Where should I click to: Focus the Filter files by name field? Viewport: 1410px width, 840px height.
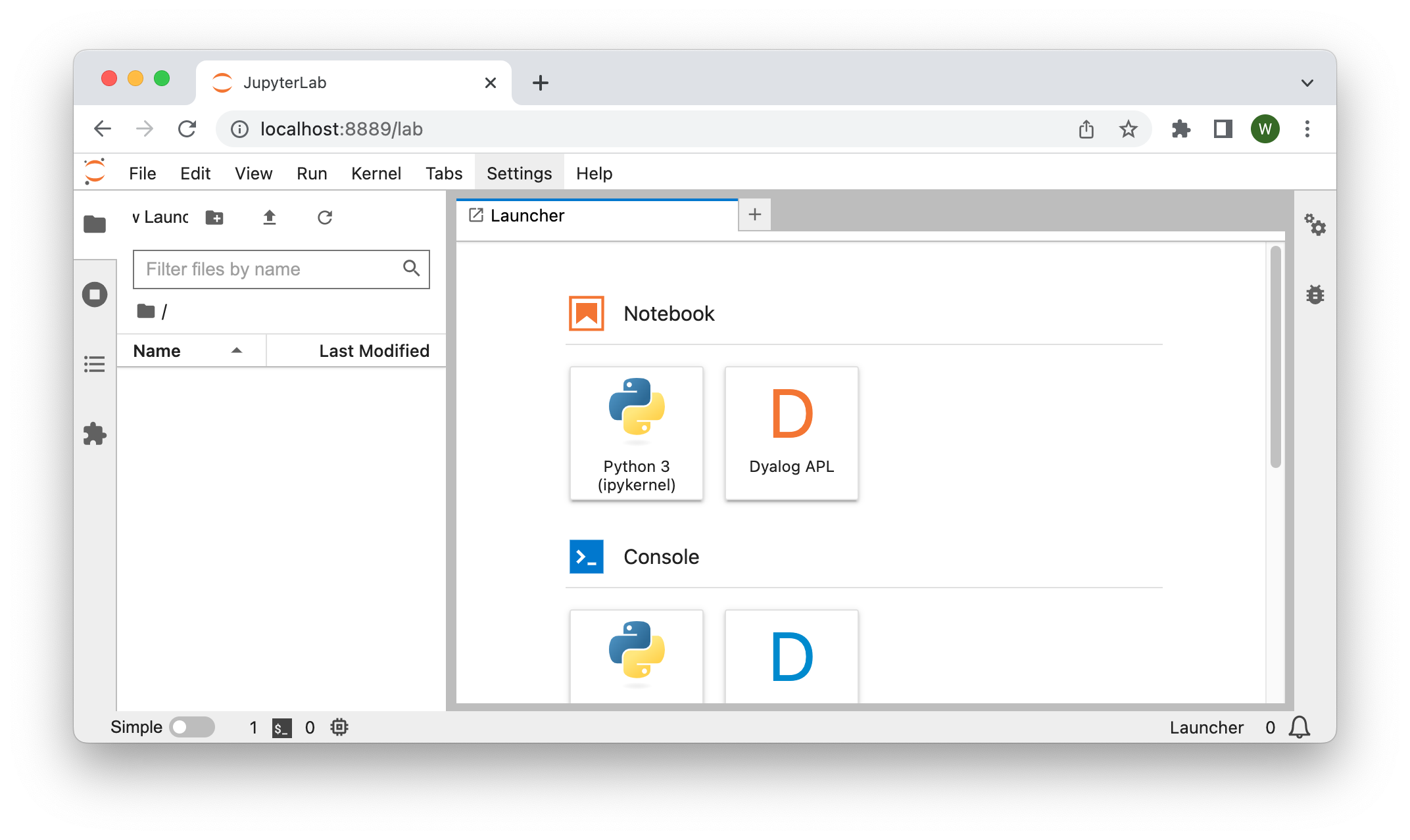(x=270, y=269)
